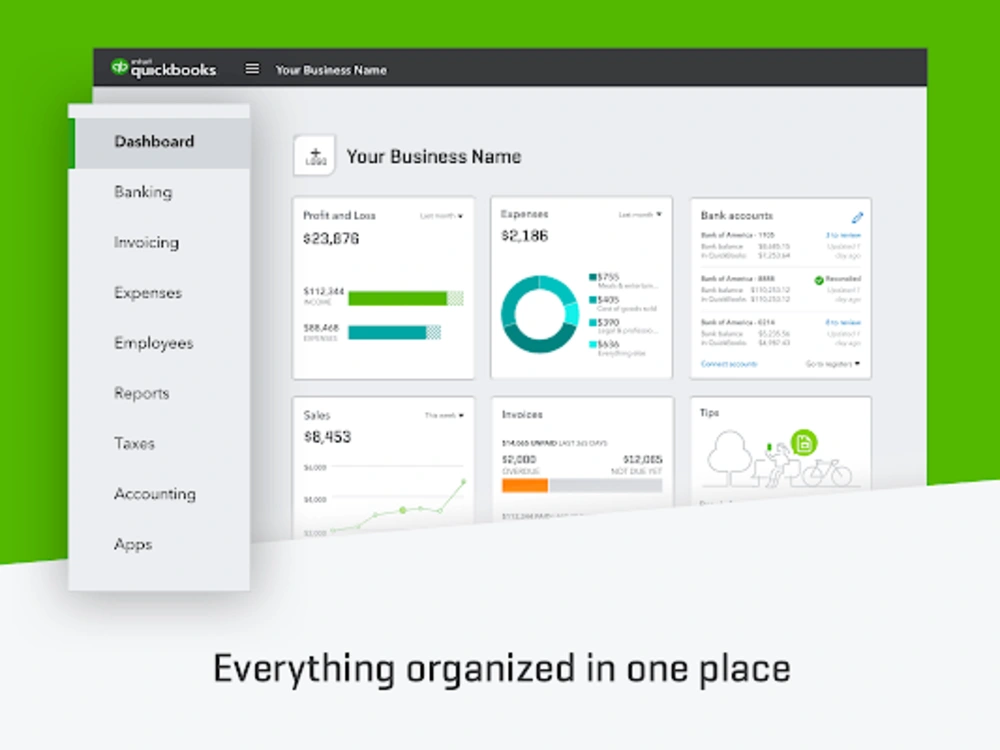
Task: Click the Bank accounts card title
Action: (x=737, y=216)
